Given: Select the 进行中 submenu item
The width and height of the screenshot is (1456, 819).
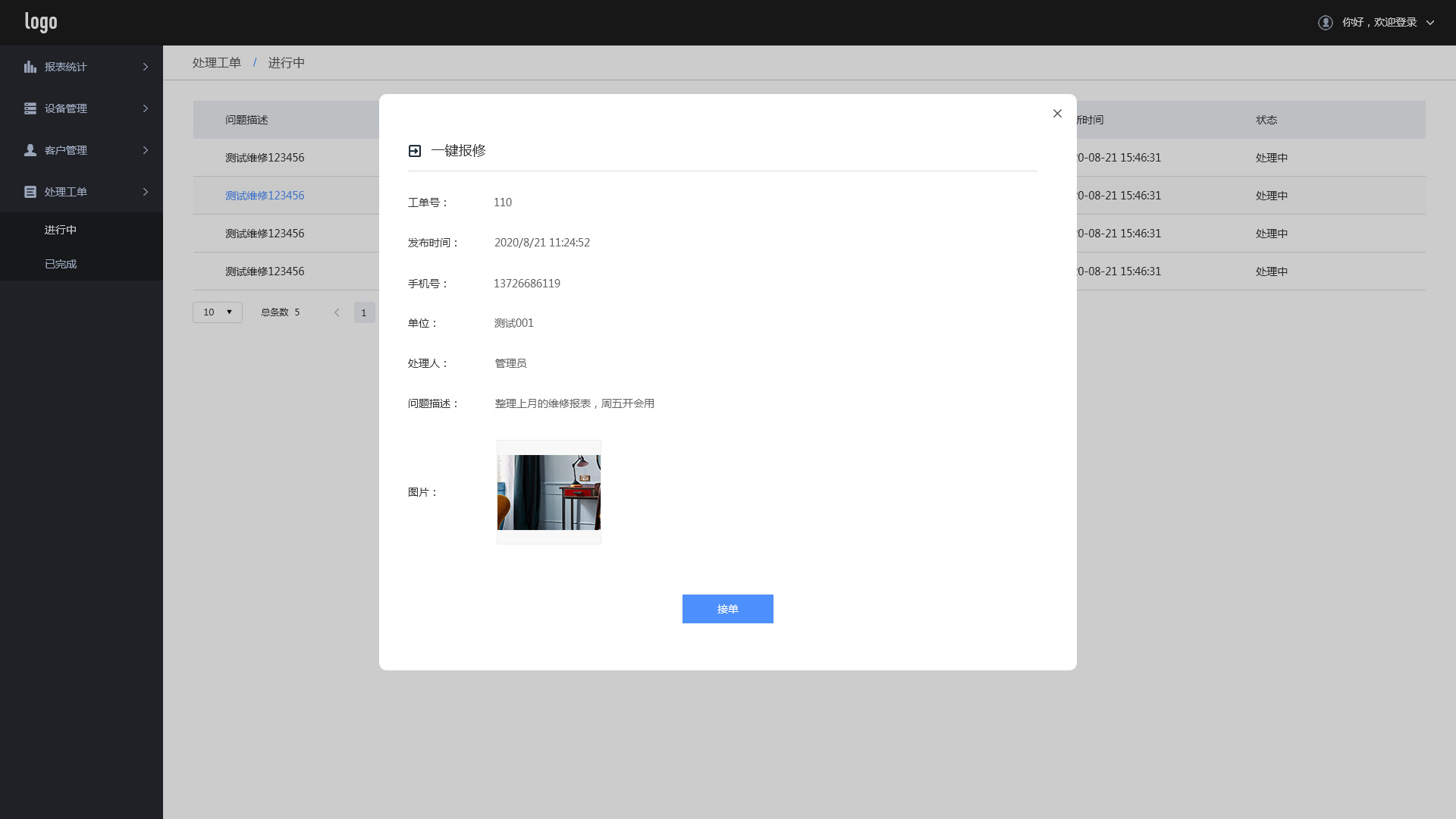Looking at the screenshot, I should point(61,230).
